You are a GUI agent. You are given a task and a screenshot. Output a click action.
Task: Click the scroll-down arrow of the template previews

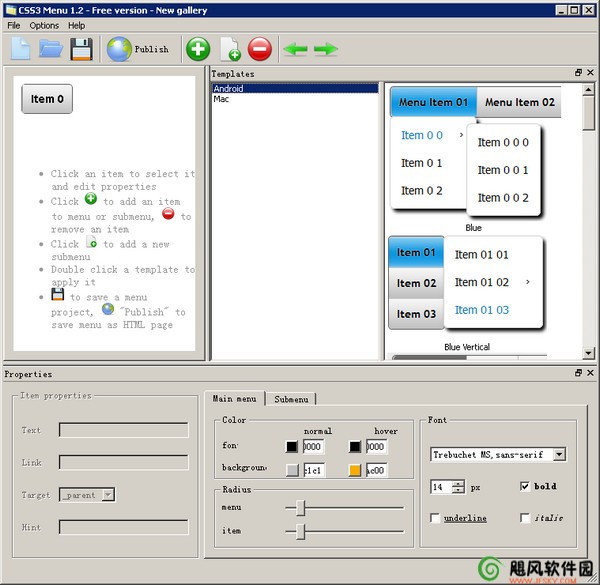point(588,353)
